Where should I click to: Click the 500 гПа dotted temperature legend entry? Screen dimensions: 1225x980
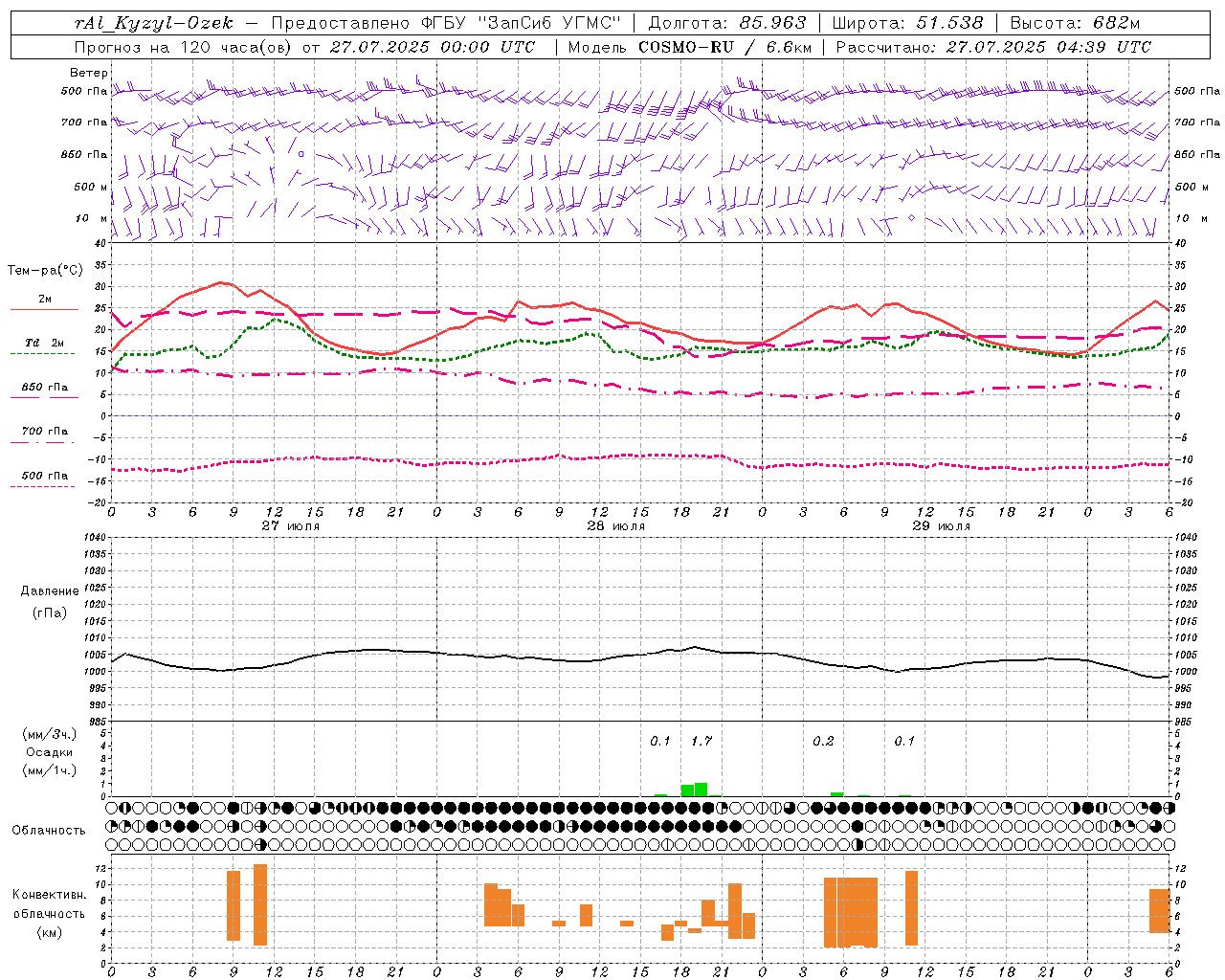pyautogui.click(x=44, y=476)
